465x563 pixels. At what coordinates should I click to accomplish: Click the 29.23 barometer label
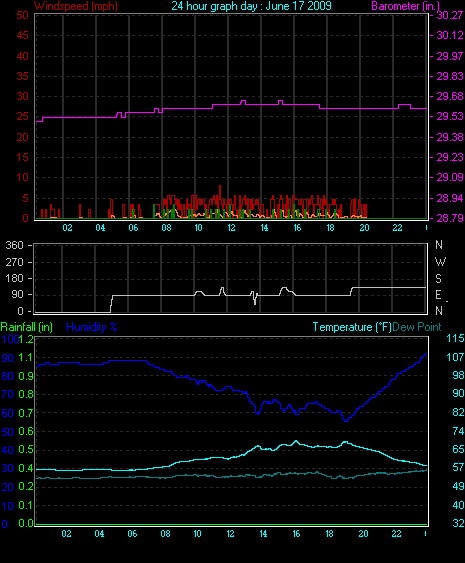point(450,157)
